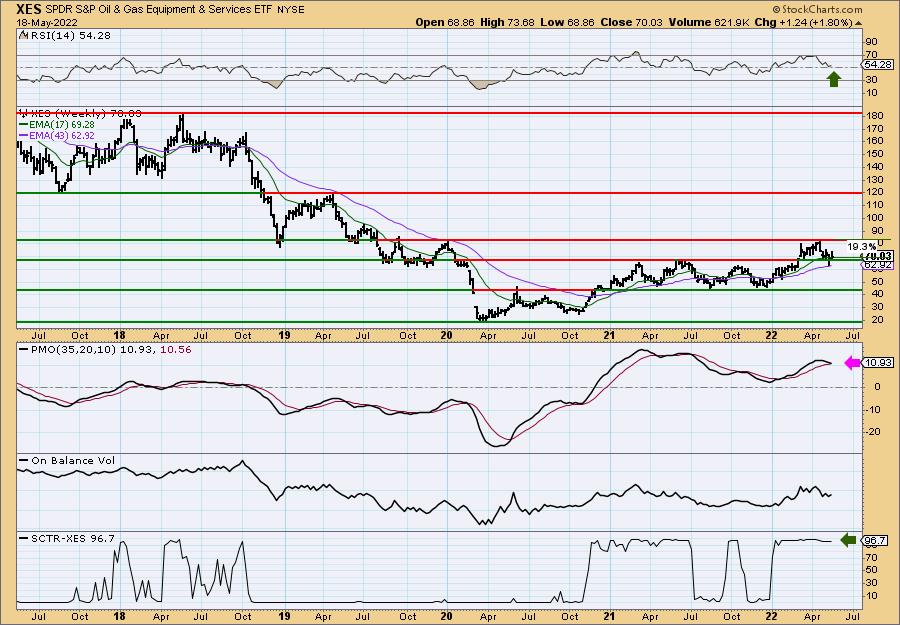The height and width of the screenshot is (625, 900).
Task: Click the Open 68.86 value
Action: (446, 22)
